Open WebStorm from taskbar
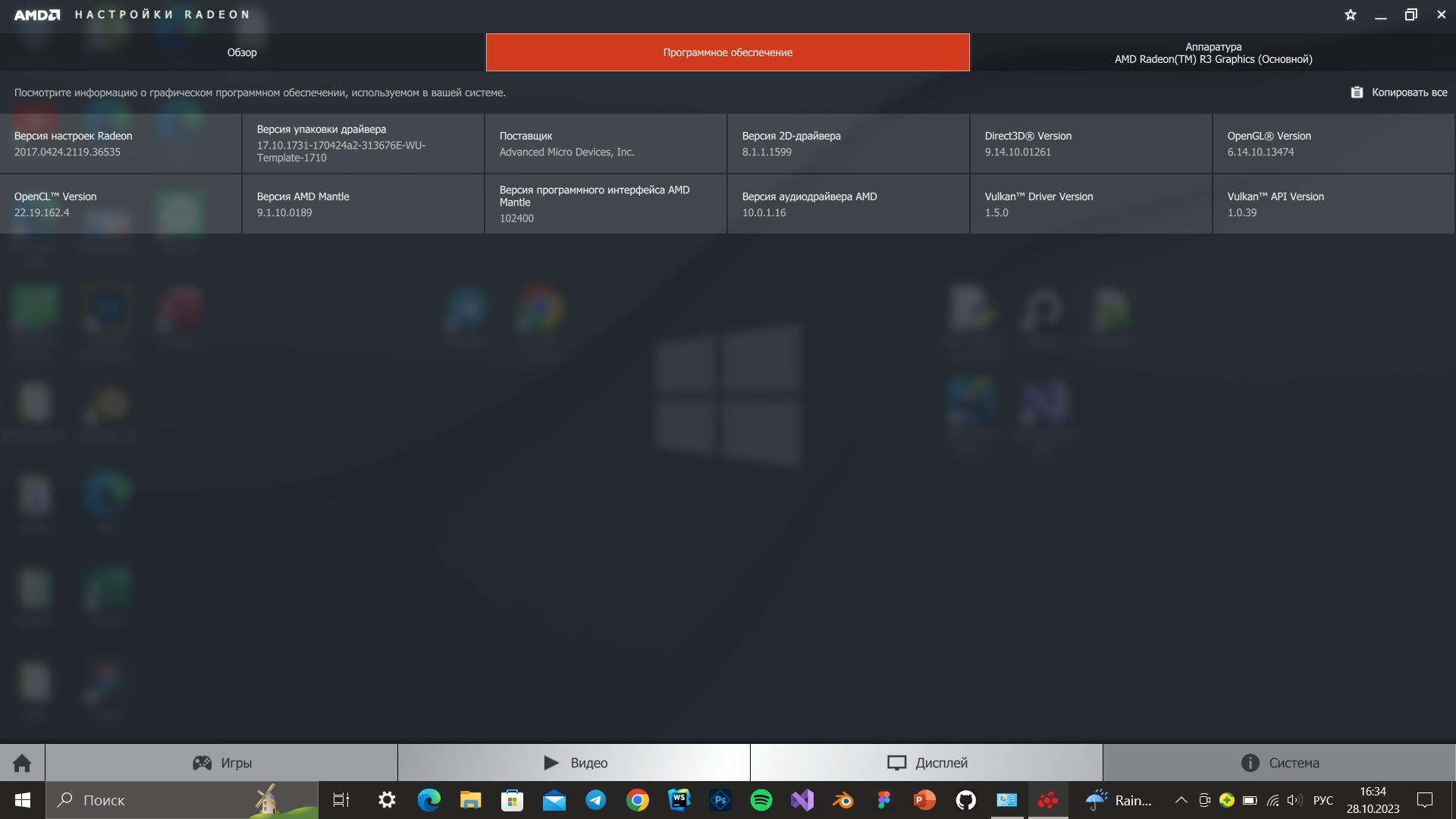The image size is (1456, 819). pyautogui.click(x=679, y=800)
